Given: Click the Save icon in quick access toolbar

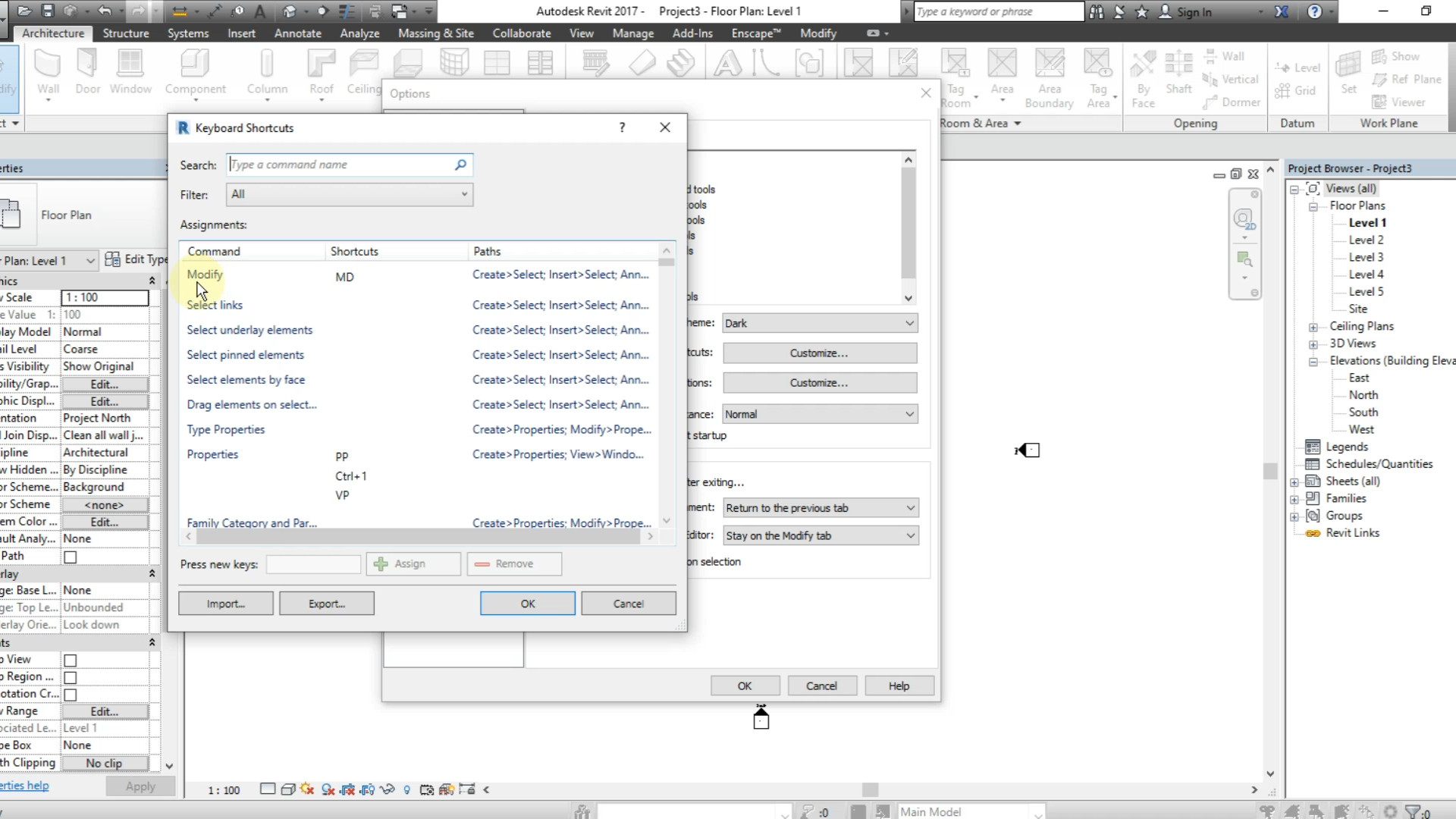Looking at the screenshot, I should (48, 11).
